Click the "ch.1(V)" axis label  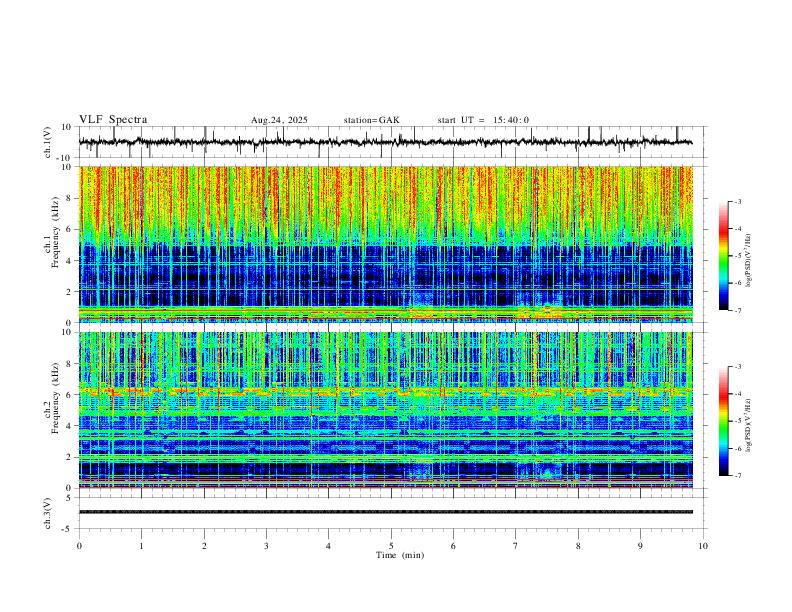click(x=48, y=142)
